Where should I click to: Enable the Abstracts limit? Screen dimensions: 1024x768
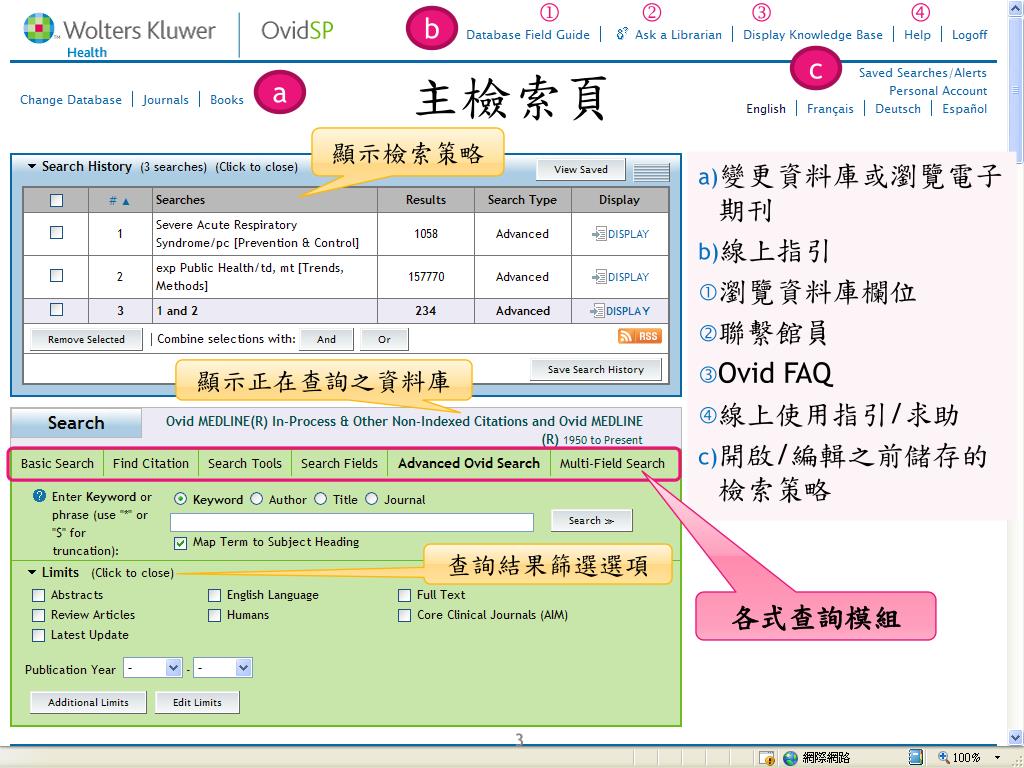[39, 595]
